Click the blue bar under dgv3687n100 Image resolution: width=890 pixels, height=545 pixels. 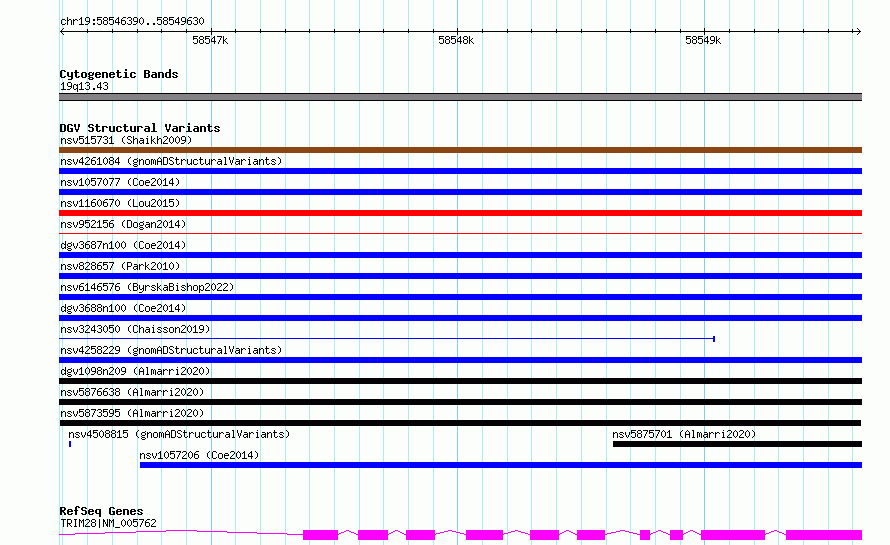(460, 255)
